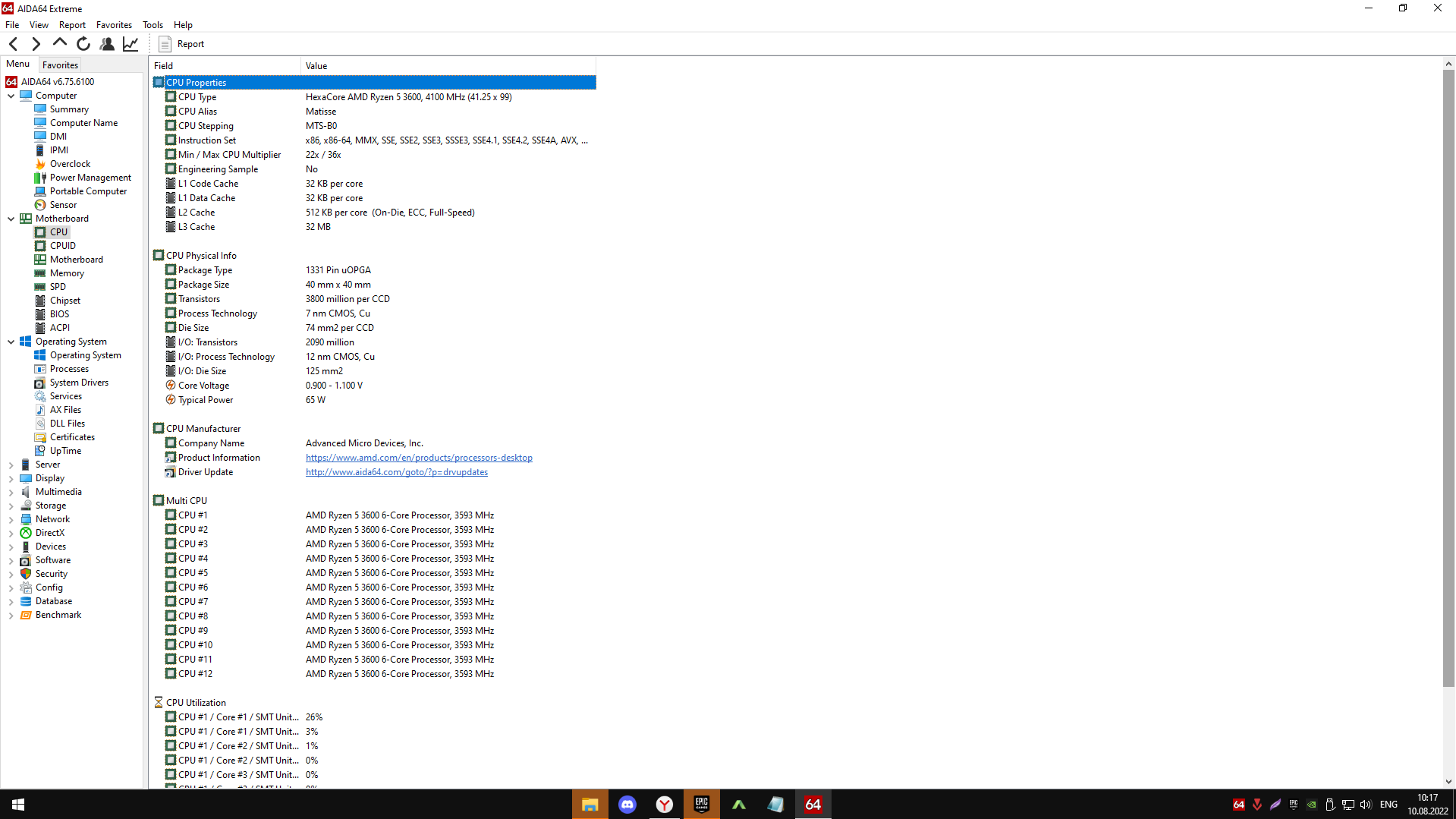Click the scrollbar down arrow
This screenshot has width=1456, height=819.
point(1448,782)
